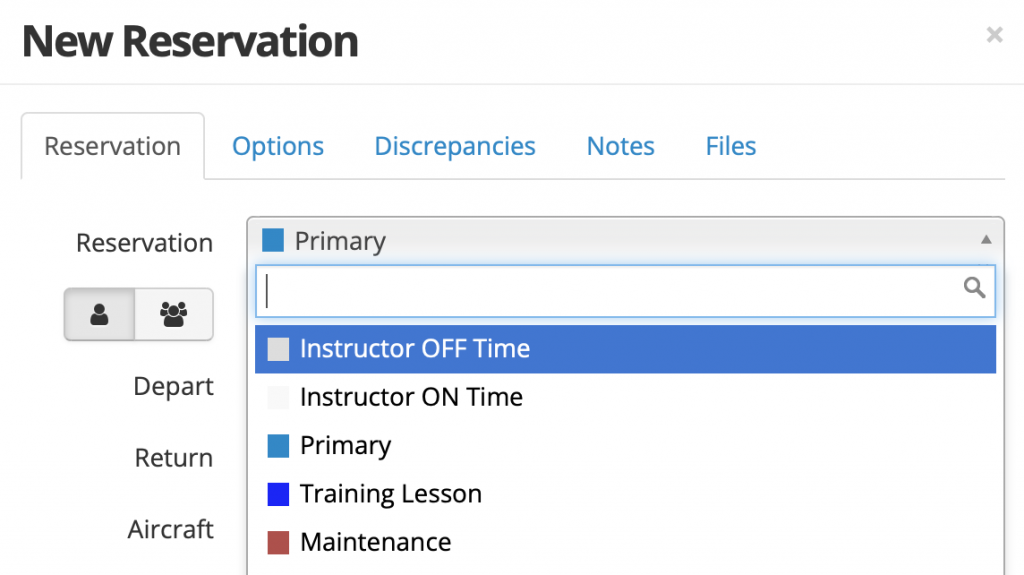Viewport: 1024px width, 575px height.
Task: Switch to the Options tab
Action: coord(278,146)
